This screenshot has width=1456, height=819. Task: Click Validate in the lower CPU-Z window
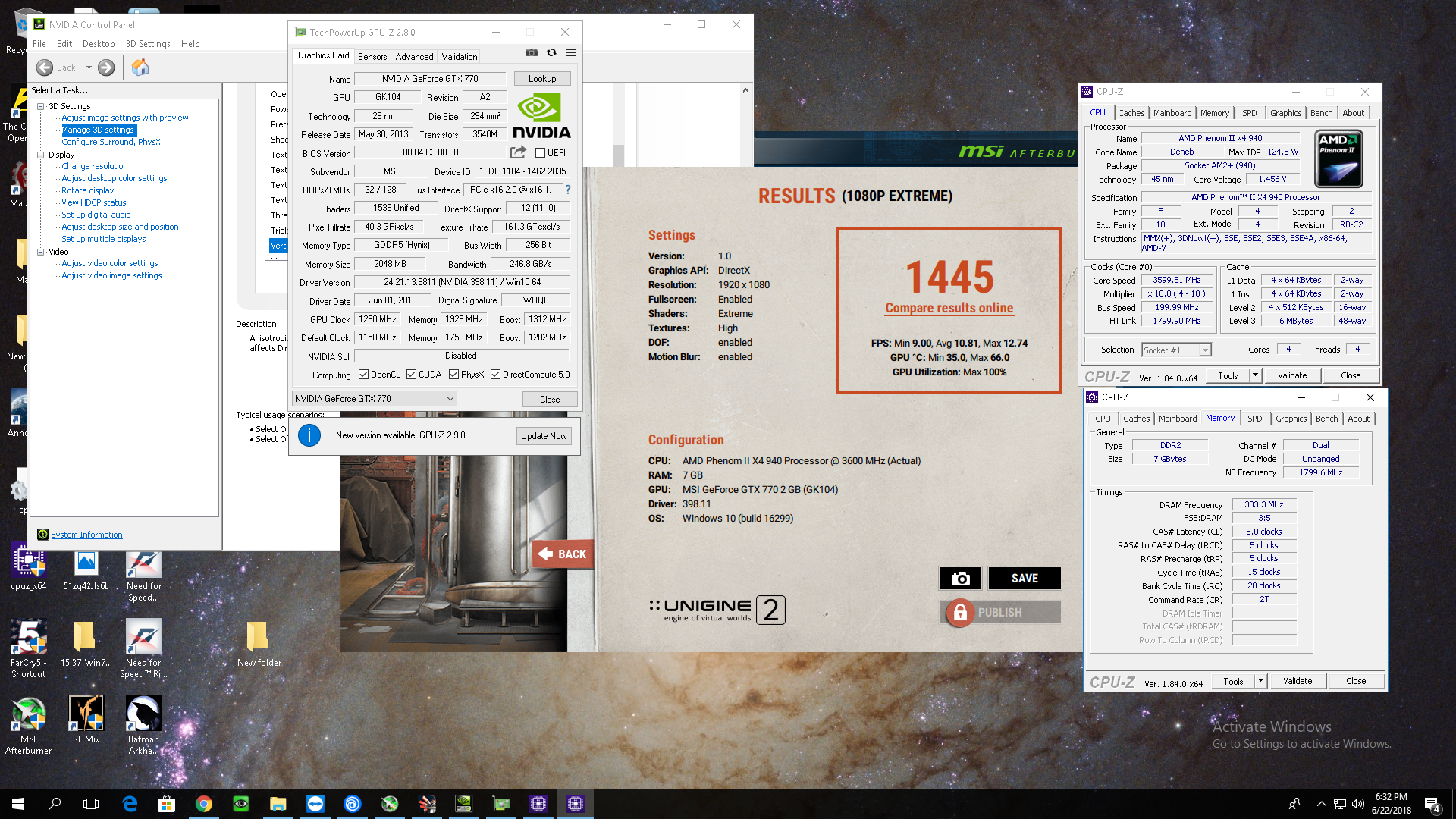click(1298, 681)
